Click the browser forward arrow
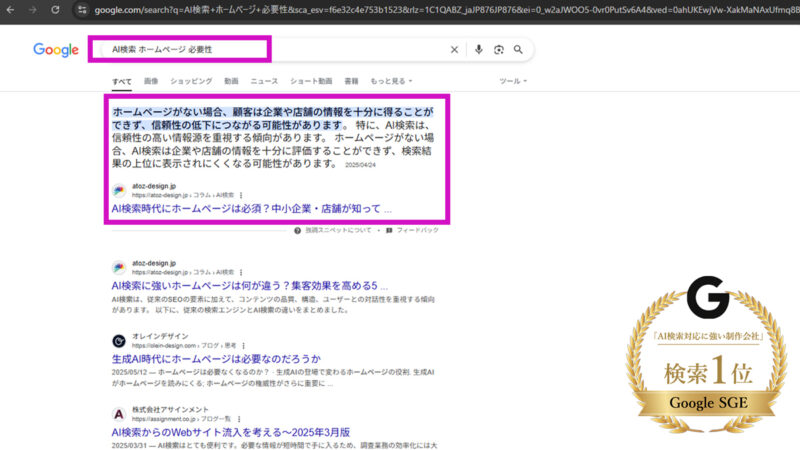 33,10
